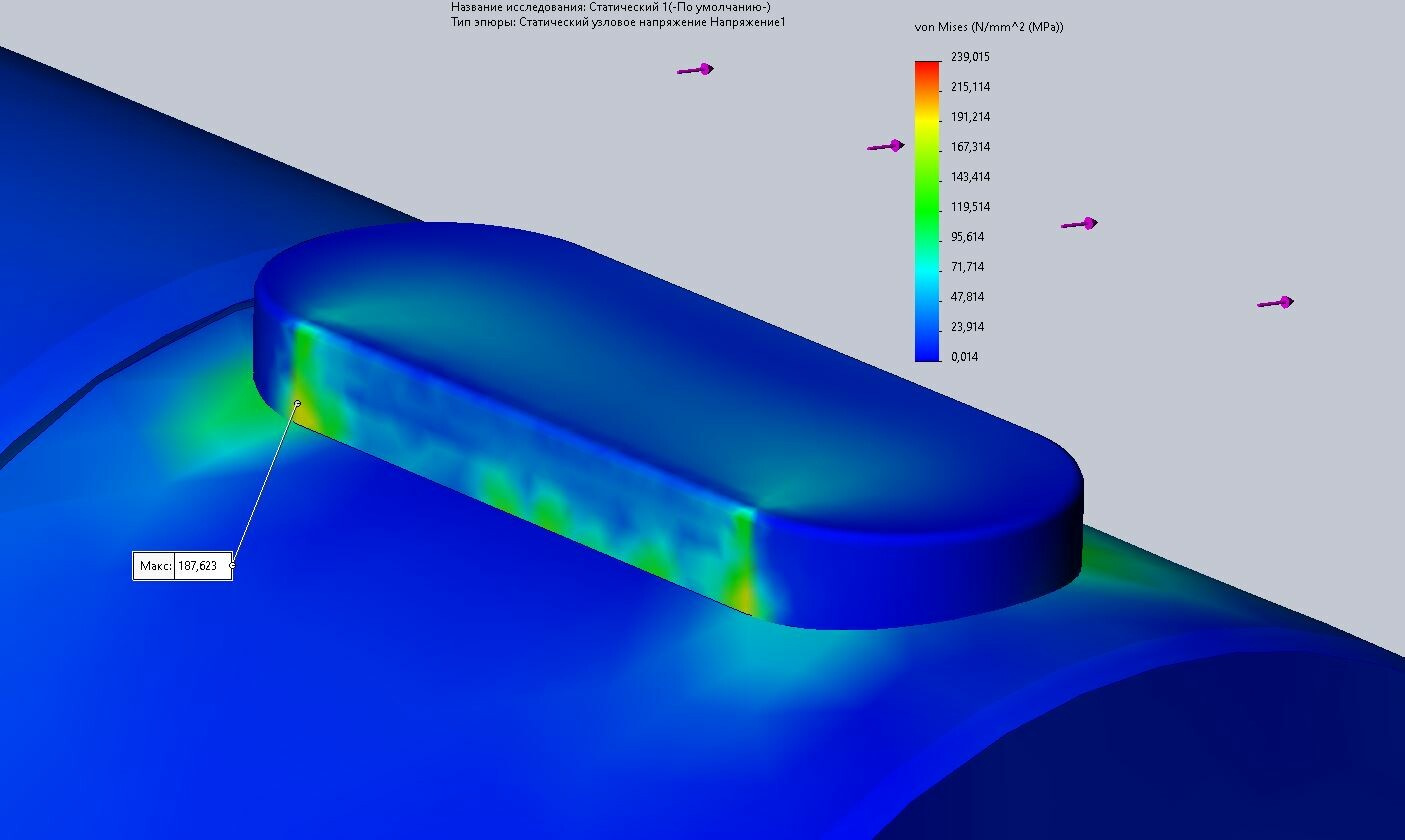
Task: Click the von Mises legend title
Action: point(988,27)
